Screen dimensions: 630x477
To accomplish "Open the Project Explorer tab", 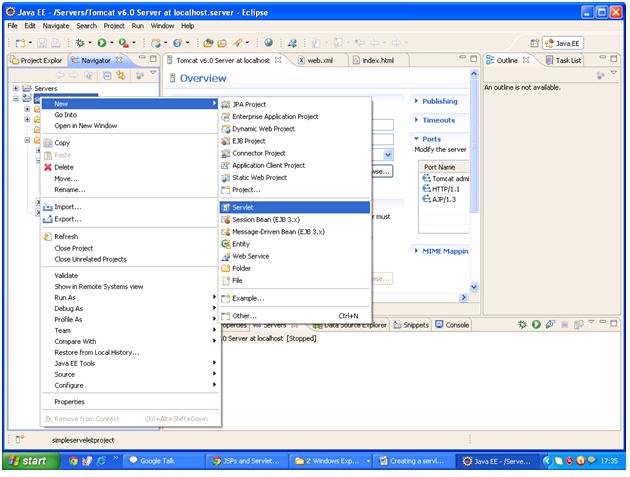I will (x=37, y=60).
